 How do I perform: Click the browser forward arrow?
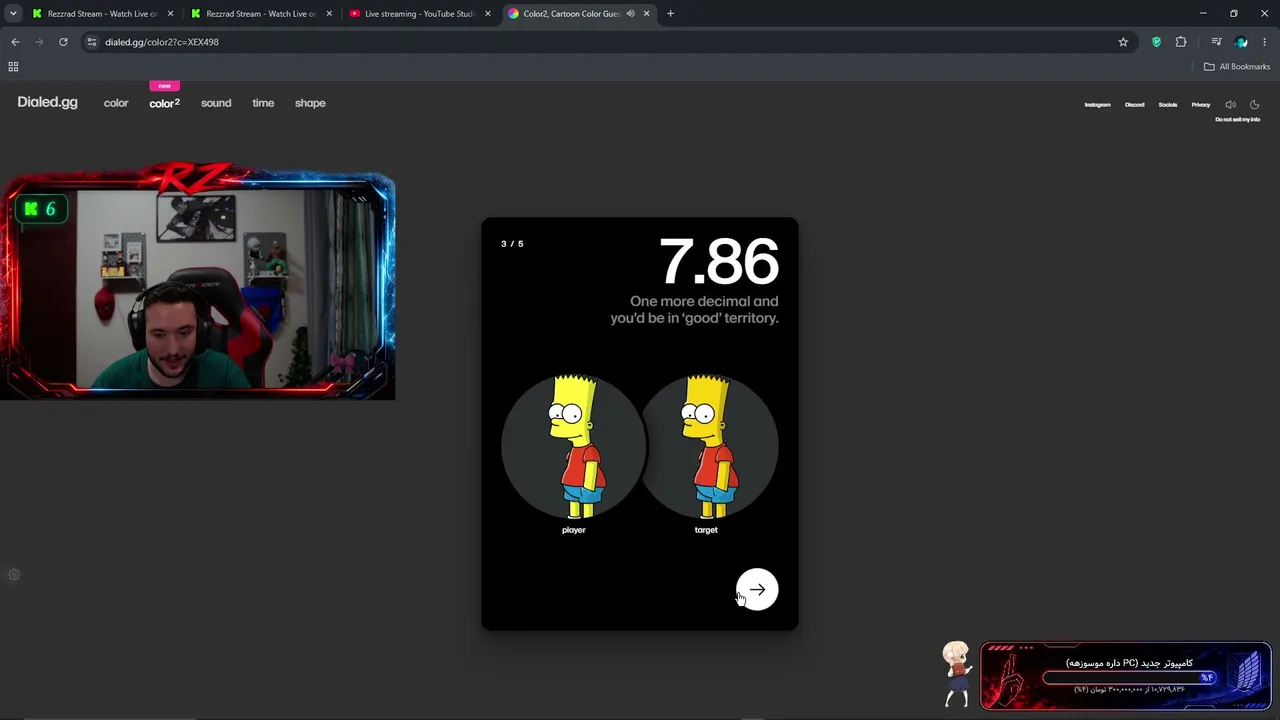[x=39, y=42]
